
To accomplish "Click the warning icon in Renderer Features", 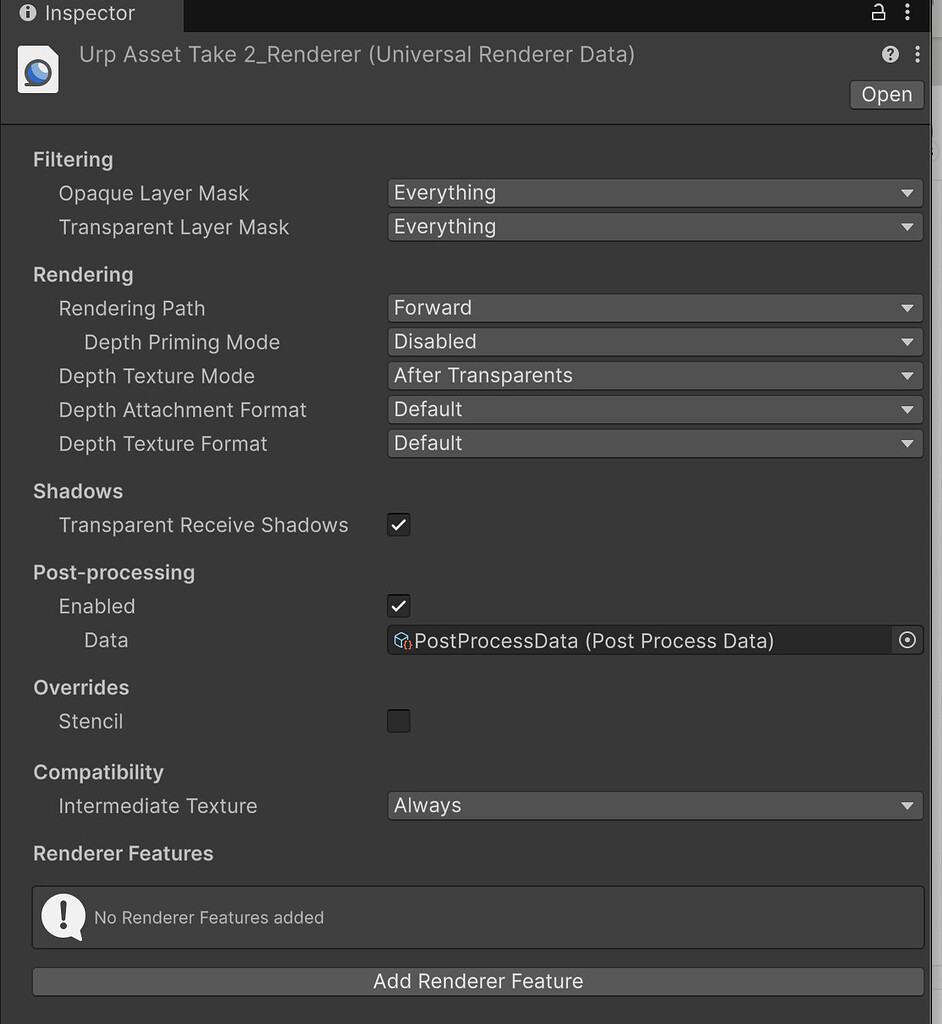I will pyautogui.click(x=63, y=917).
